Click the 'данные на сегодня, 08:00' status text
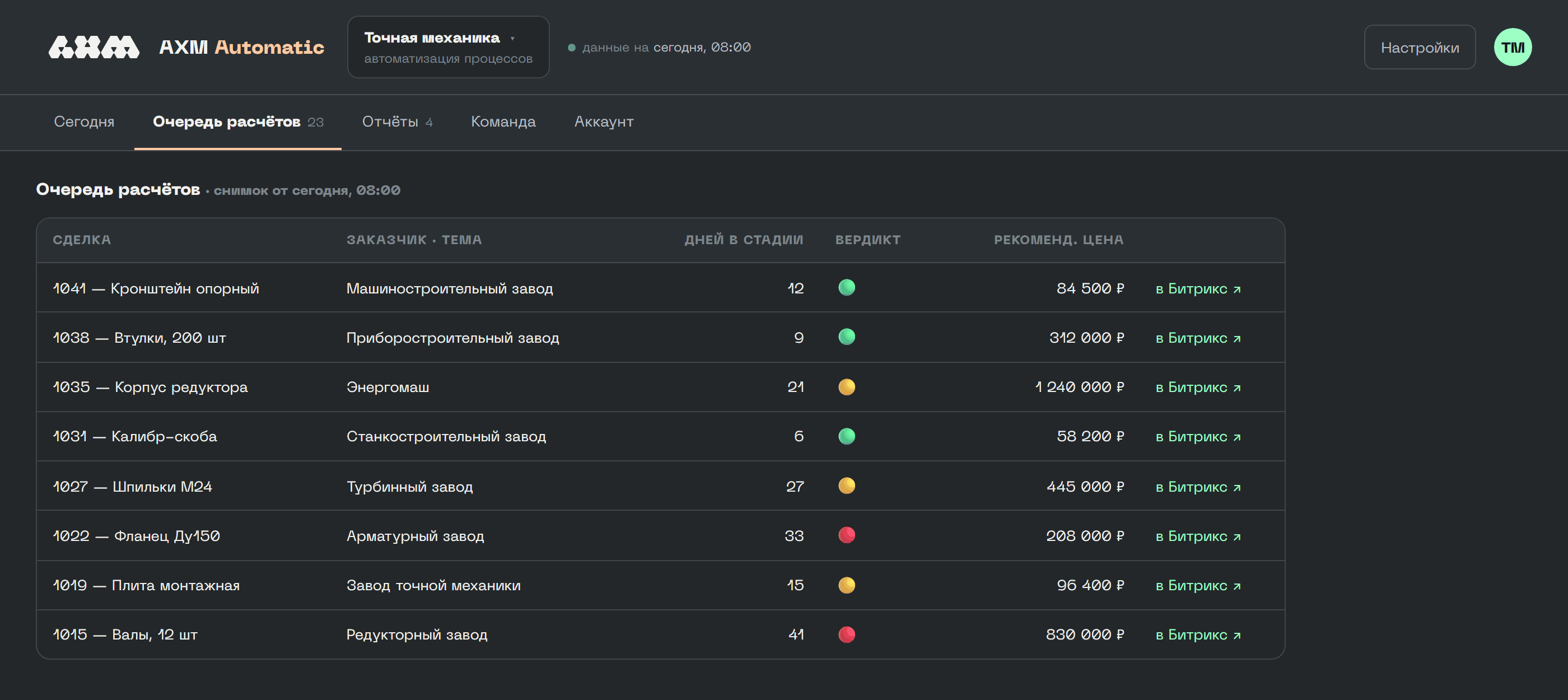This screenshot has height=700, width=1568. point(666,48)
